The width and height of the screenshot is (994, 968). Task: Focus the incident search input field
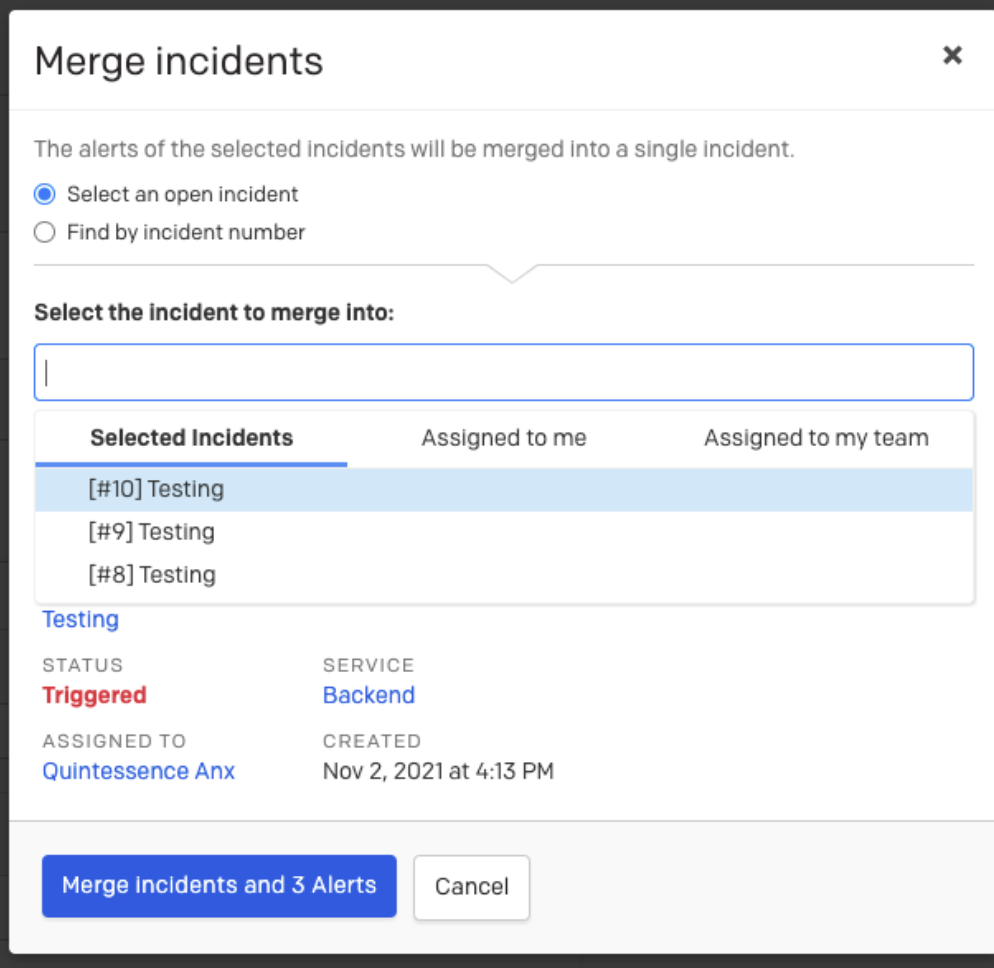(x=504, y=373)
